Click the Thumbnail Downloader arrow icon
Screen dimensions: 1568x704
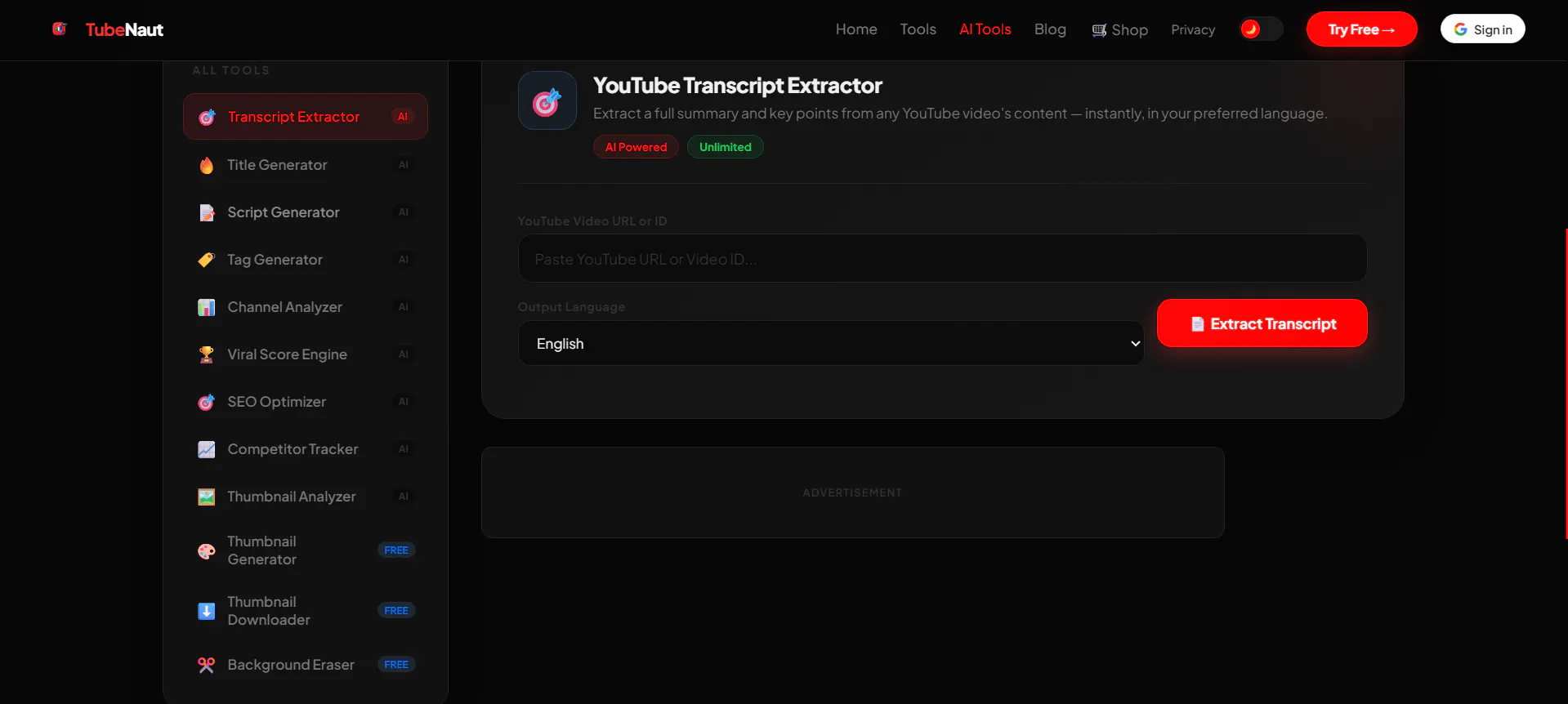[x=207, y=611]
